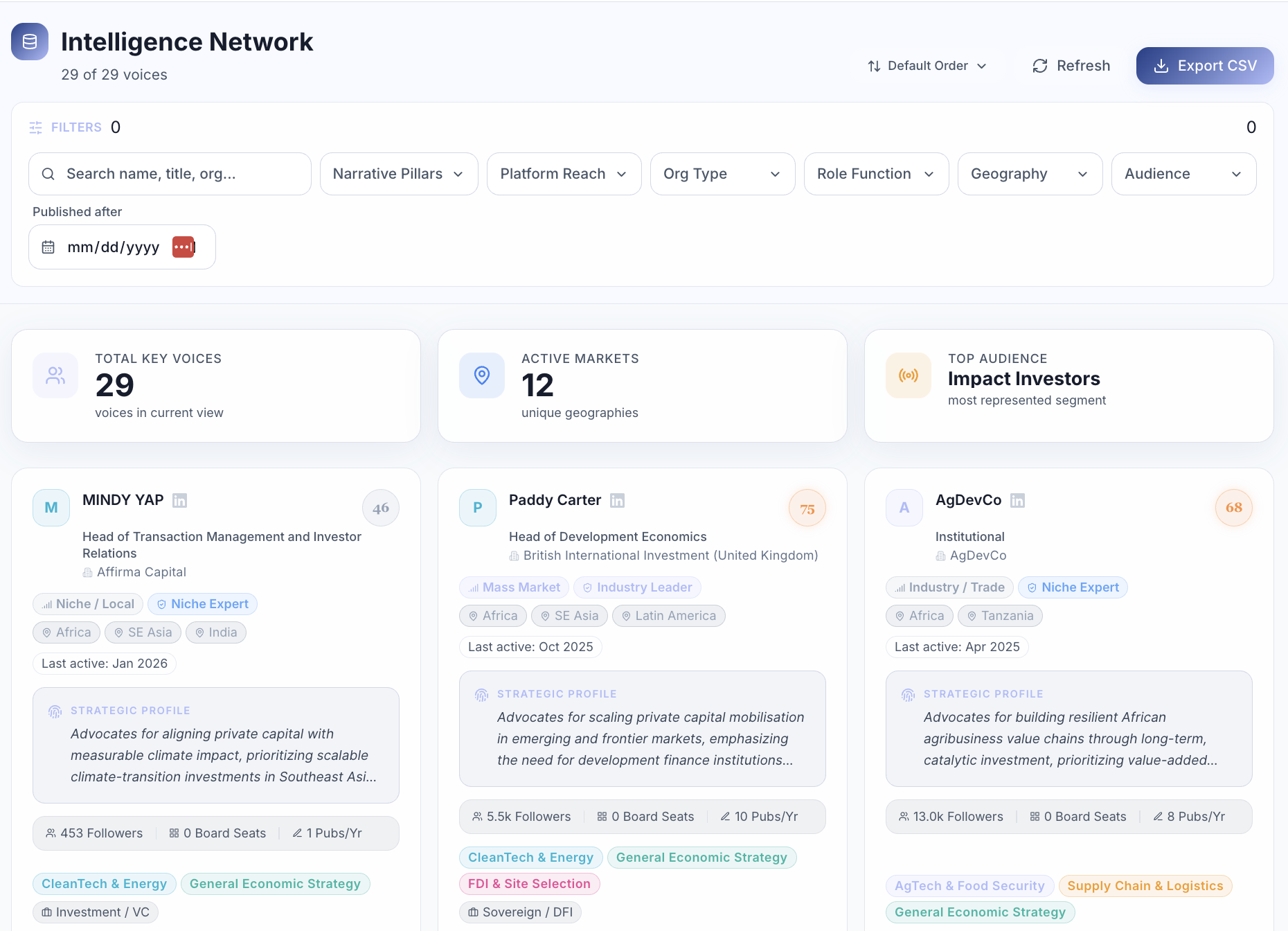The height and width of the screenshot is (931, 1288).
Task: Click the AgTech & Food Security tag
Action: click(970, 886)
